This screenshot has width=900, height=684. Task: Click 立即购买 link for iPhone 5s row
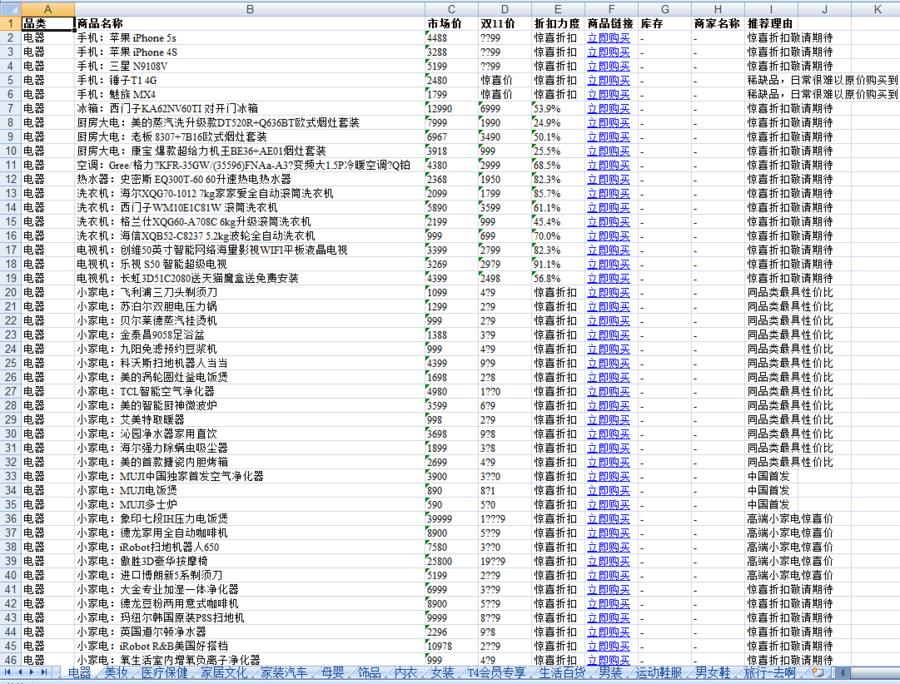coord(608,38)
